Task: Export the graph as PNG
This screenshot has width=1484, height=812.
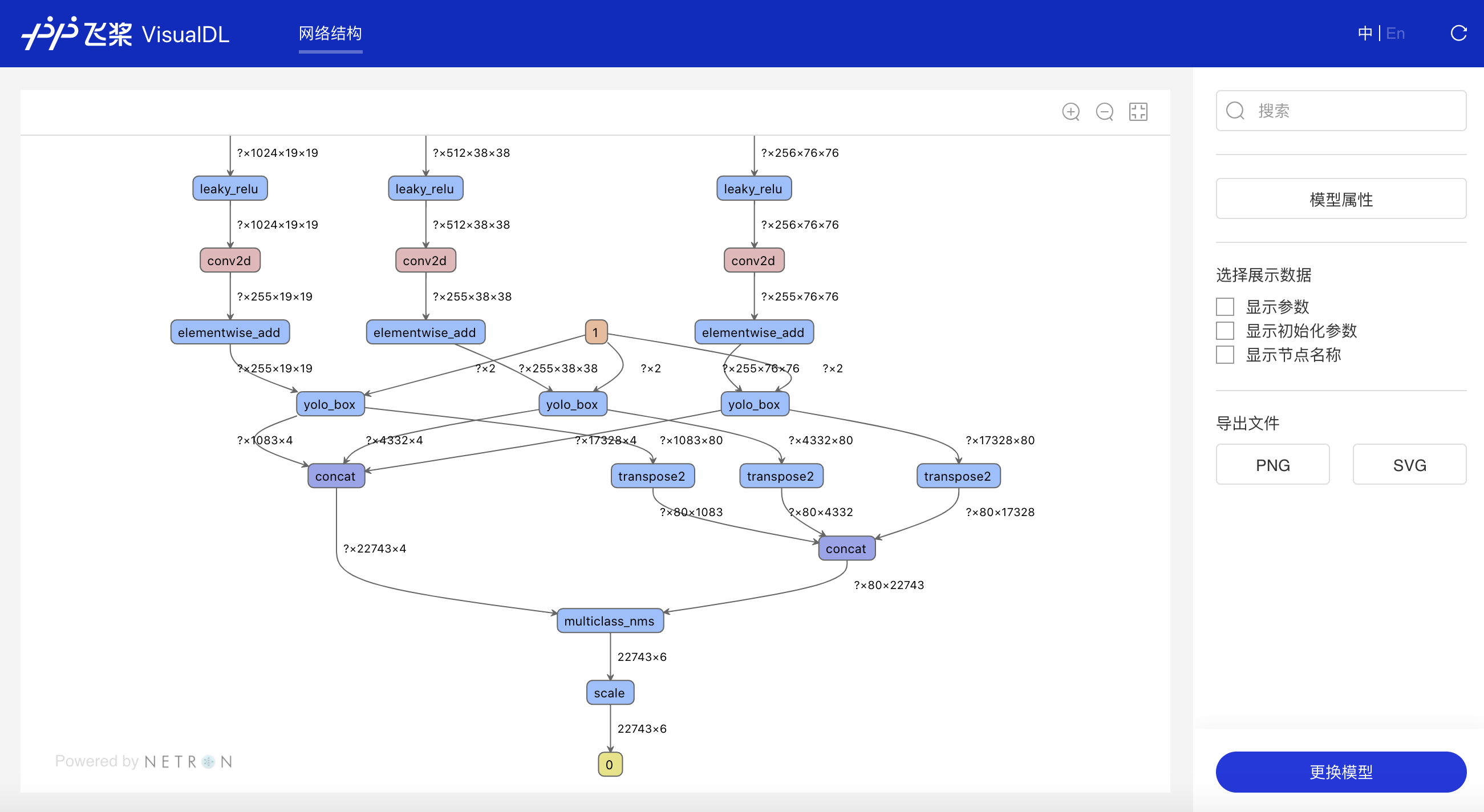Action: (1272, 464)
